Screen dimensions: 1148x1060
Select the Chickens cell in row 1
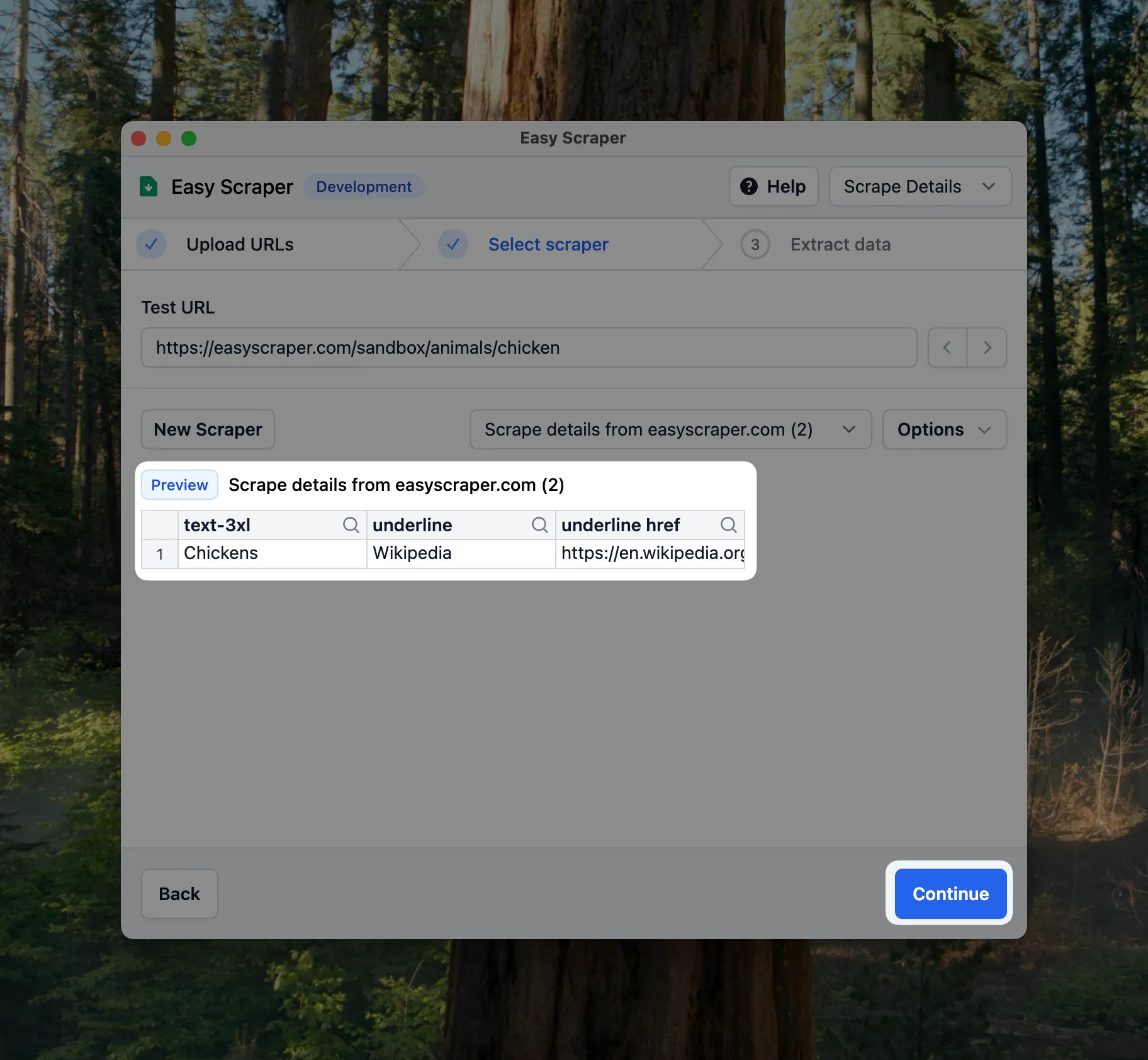tap(272, 553)
